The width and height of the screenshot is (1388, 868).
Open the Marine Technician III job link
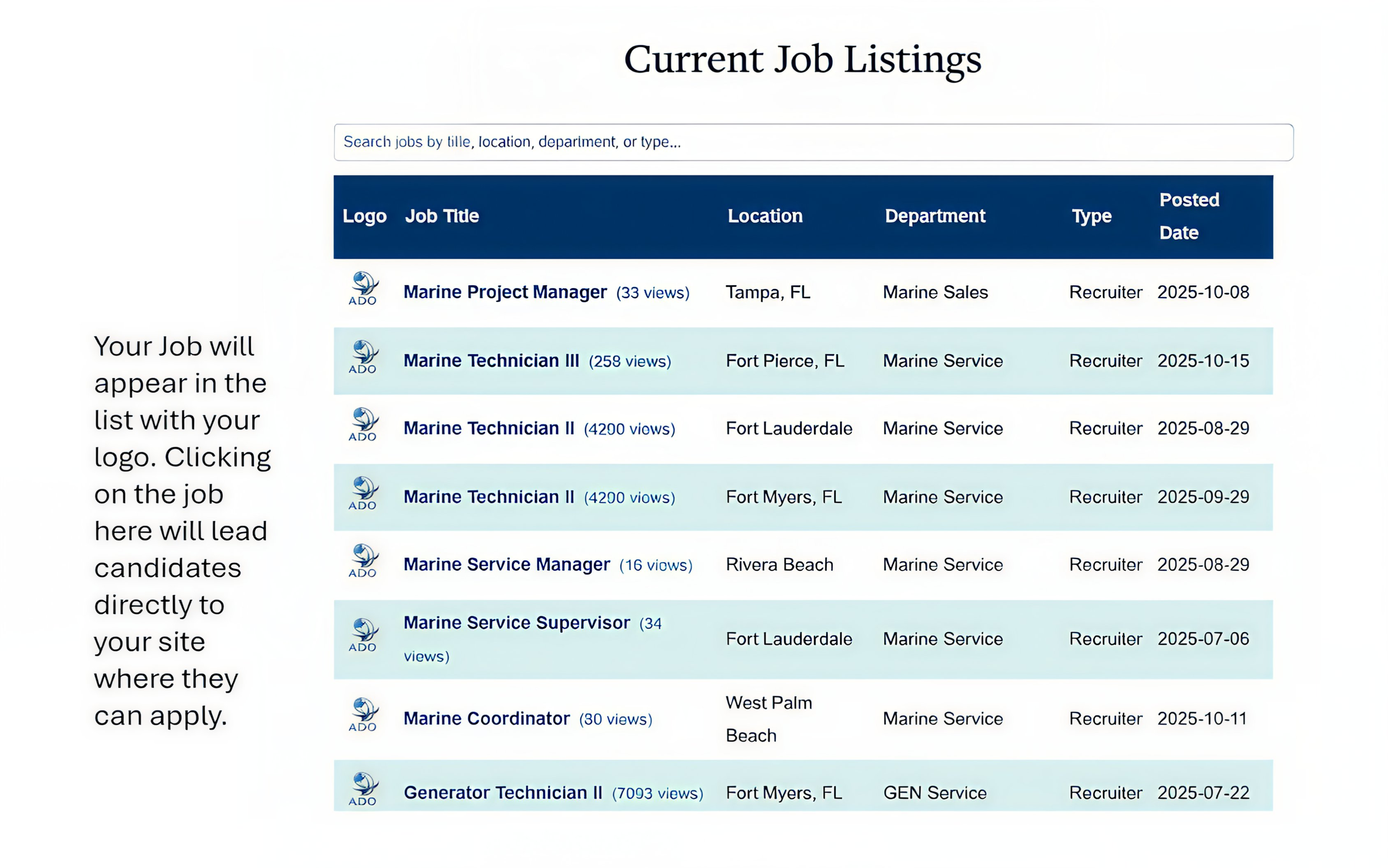pos(491,361)
